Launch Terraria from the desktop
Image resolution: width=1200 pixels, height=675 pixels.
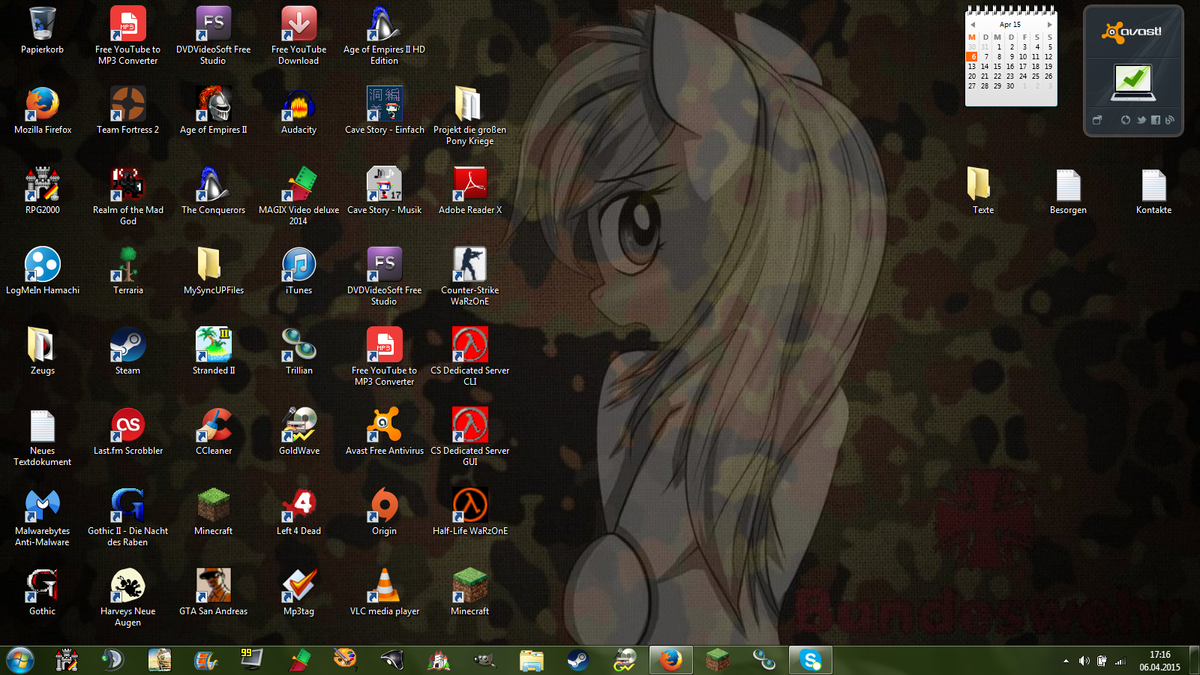[x=128, y=271]
